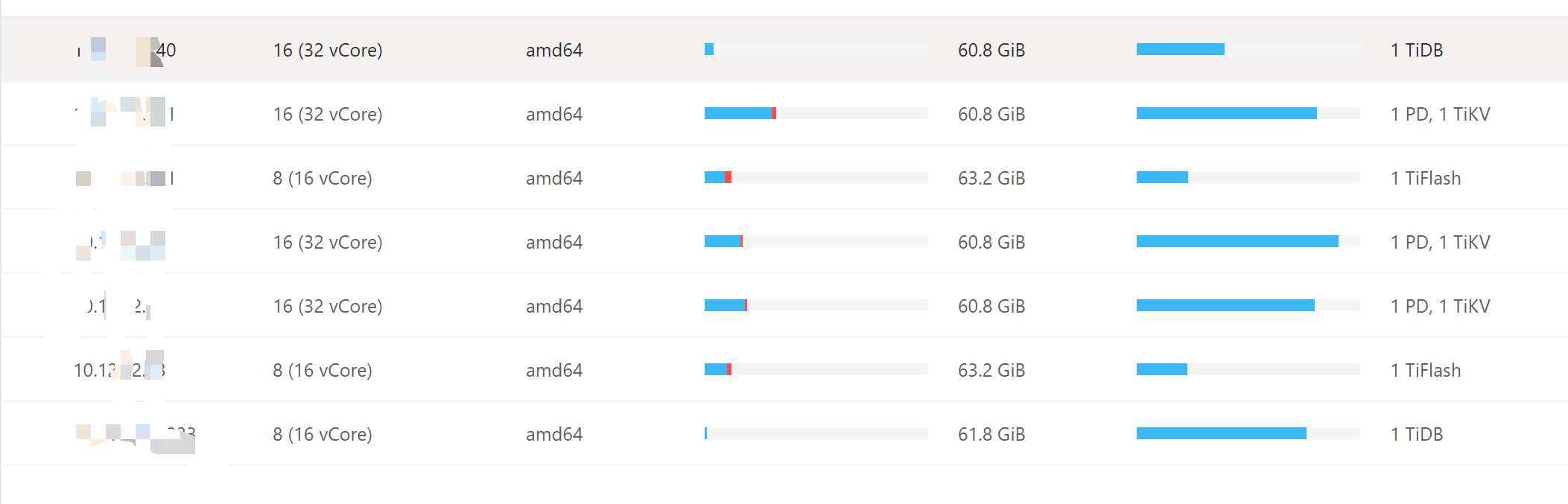Click the second 1 TiFlash instance label
Screen dimensions: 1568x504
[x=1426, y=370]
